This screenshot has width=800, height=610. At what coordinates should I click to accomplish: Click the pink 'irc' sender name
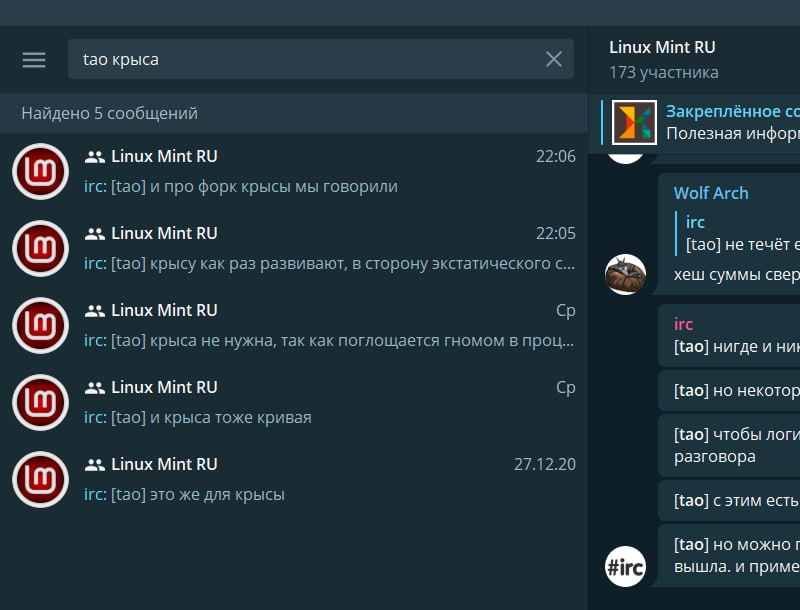point(683,324)
